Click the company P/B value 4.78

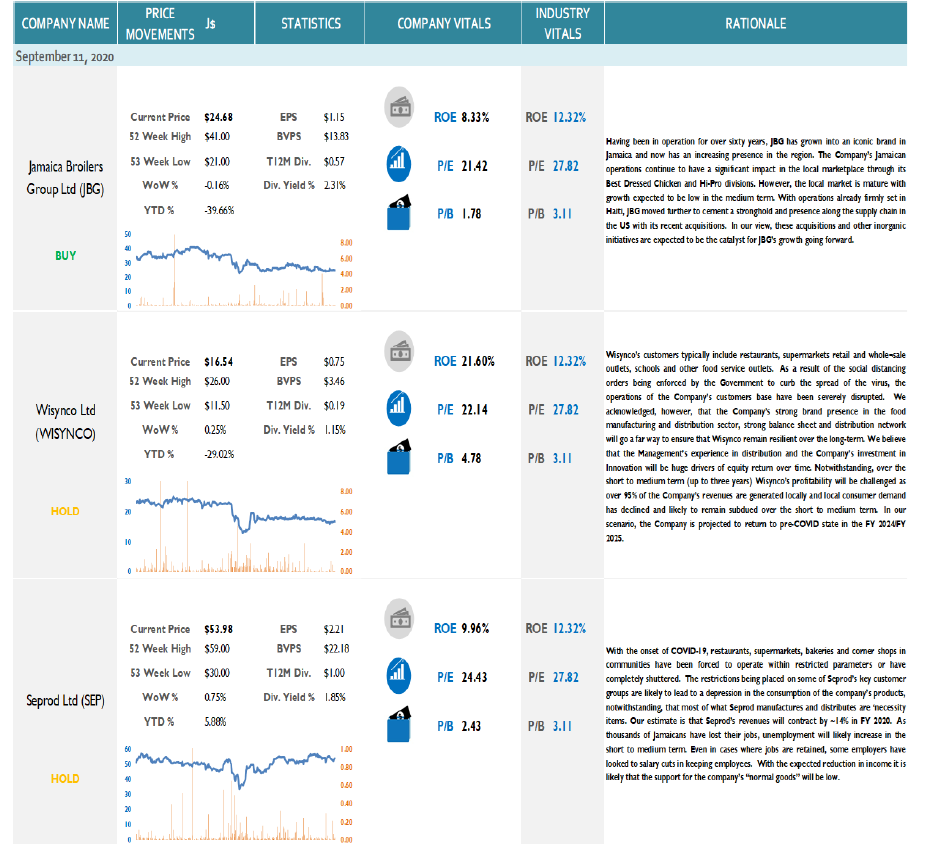(471, 458)
